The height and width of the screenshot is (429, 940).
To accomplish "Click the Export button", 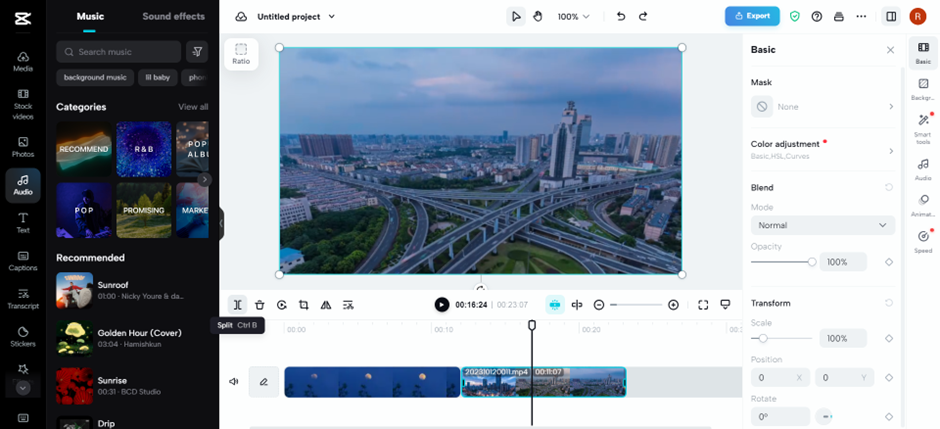I will coord(752,16).
